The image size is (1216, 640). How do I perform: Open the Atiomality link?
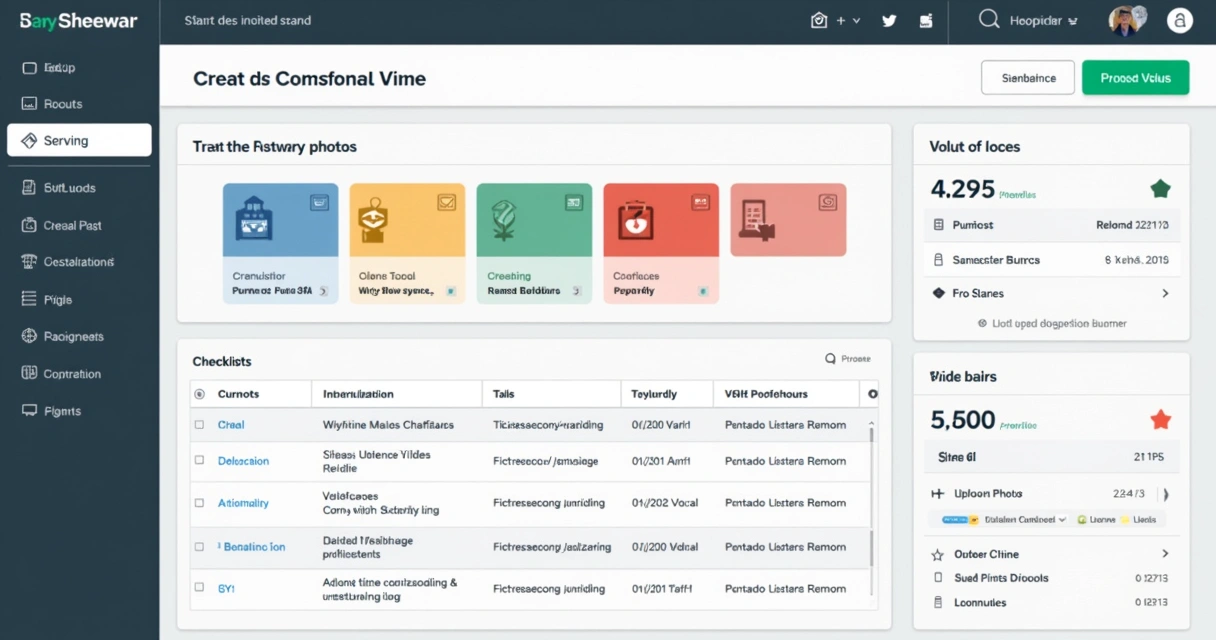click(243, 503)
